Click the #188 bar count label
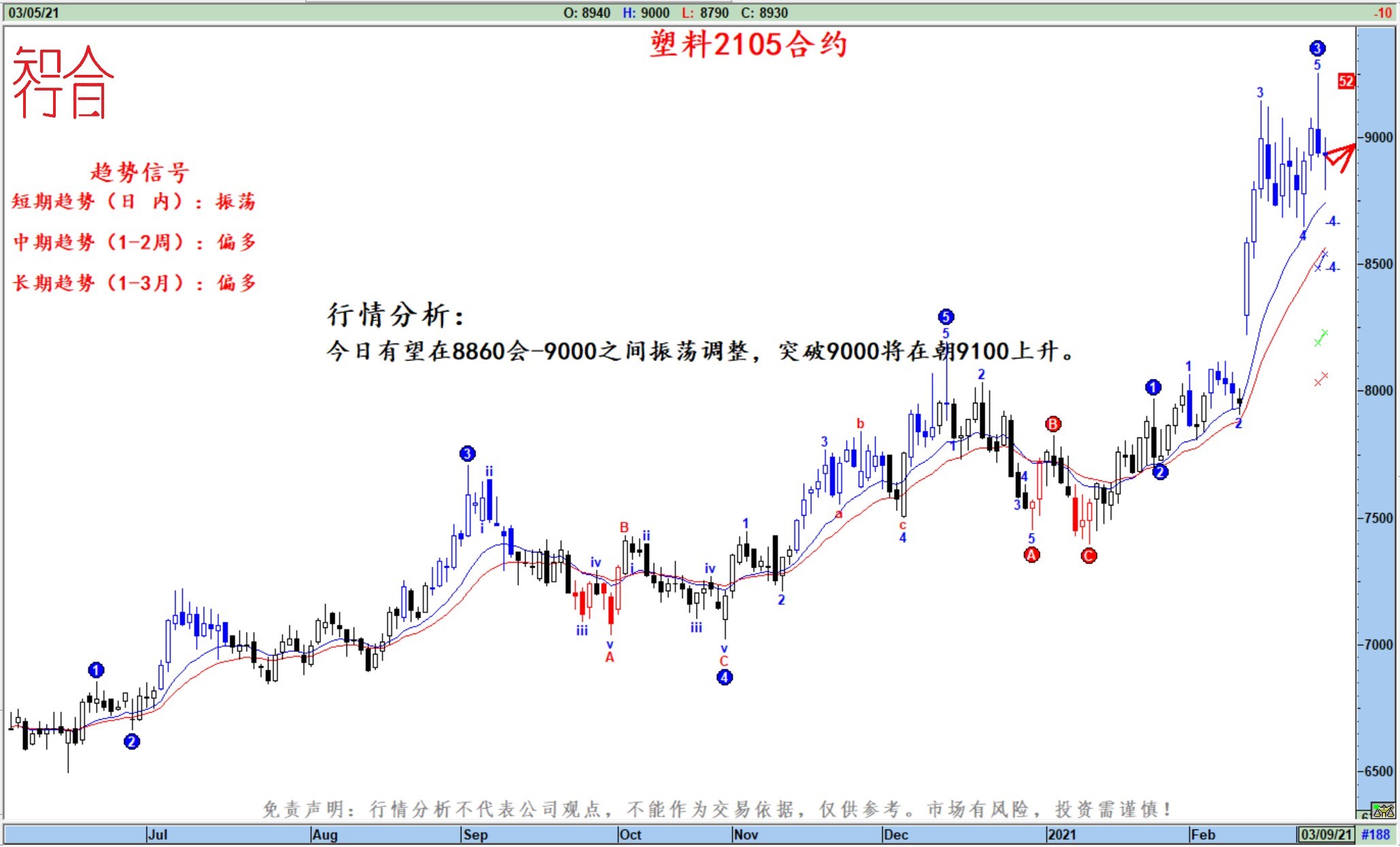 (1376, 835)
